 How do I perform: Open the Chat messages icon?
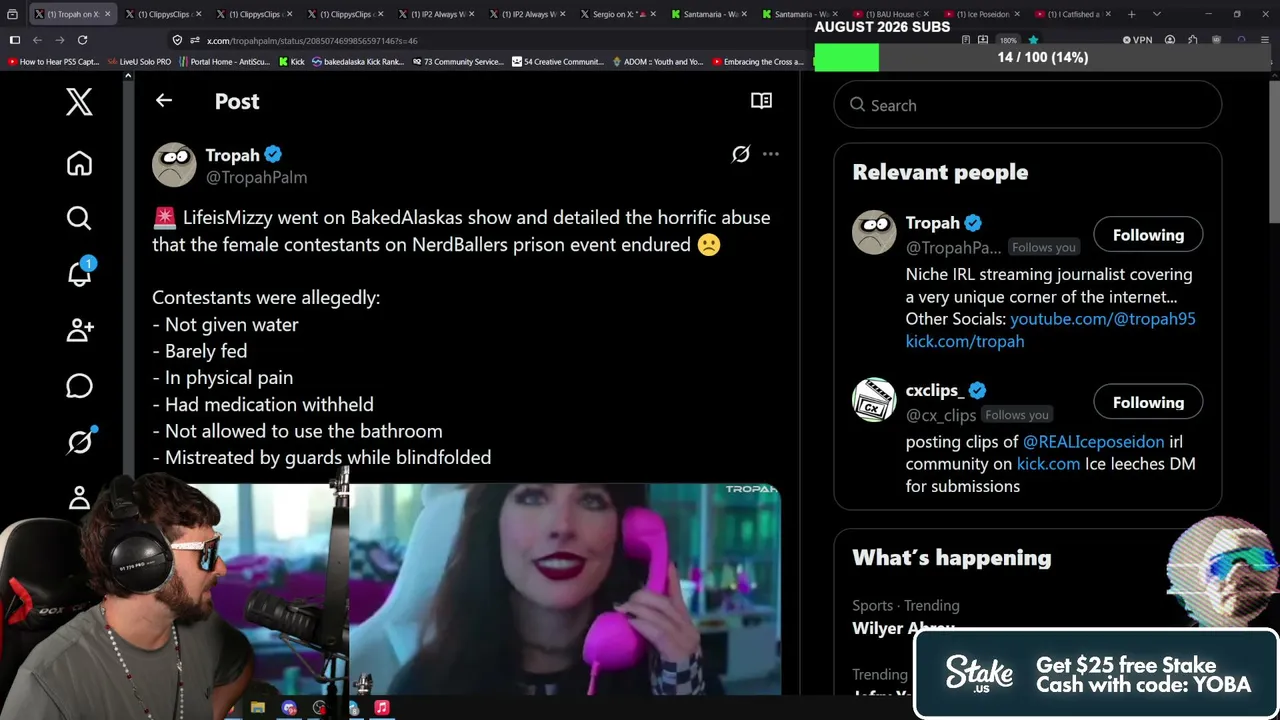pyautogui.click(x=79, y=385)
